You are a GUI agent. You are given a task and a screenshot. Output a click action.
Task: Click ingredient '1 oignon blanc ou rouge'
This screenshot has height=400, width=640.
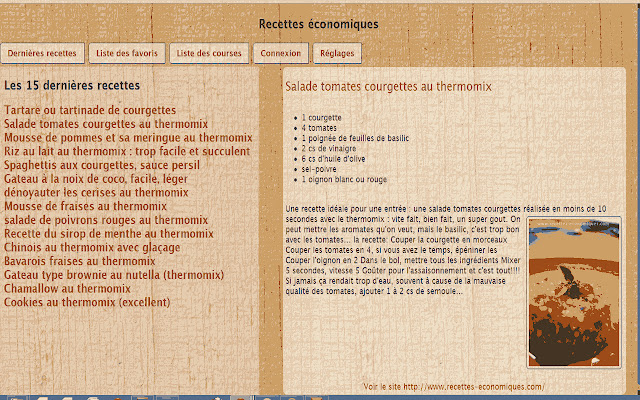tap(344, 179)
